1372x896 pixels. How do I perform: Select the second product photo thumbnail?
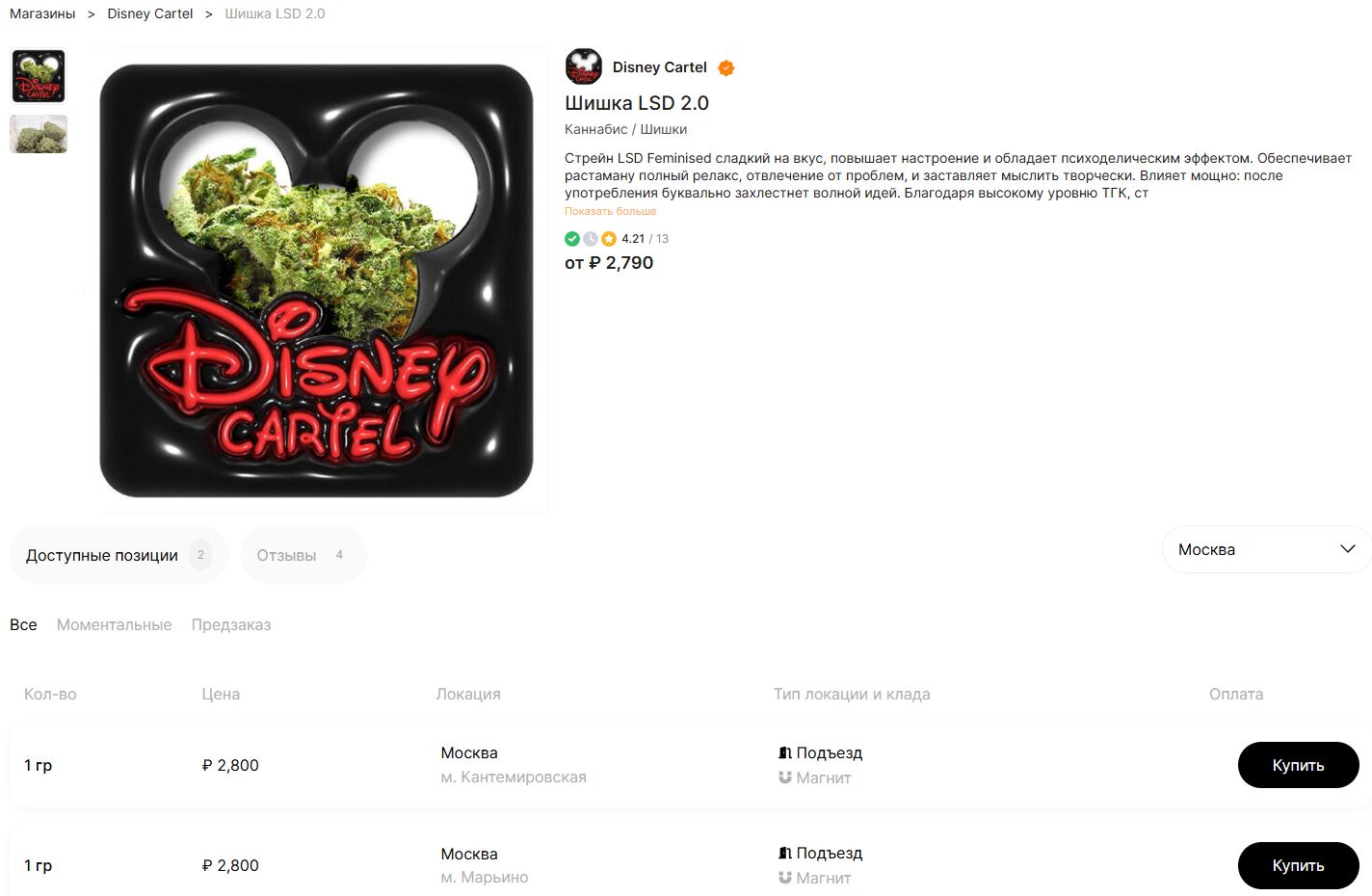[x=39, y=134]
